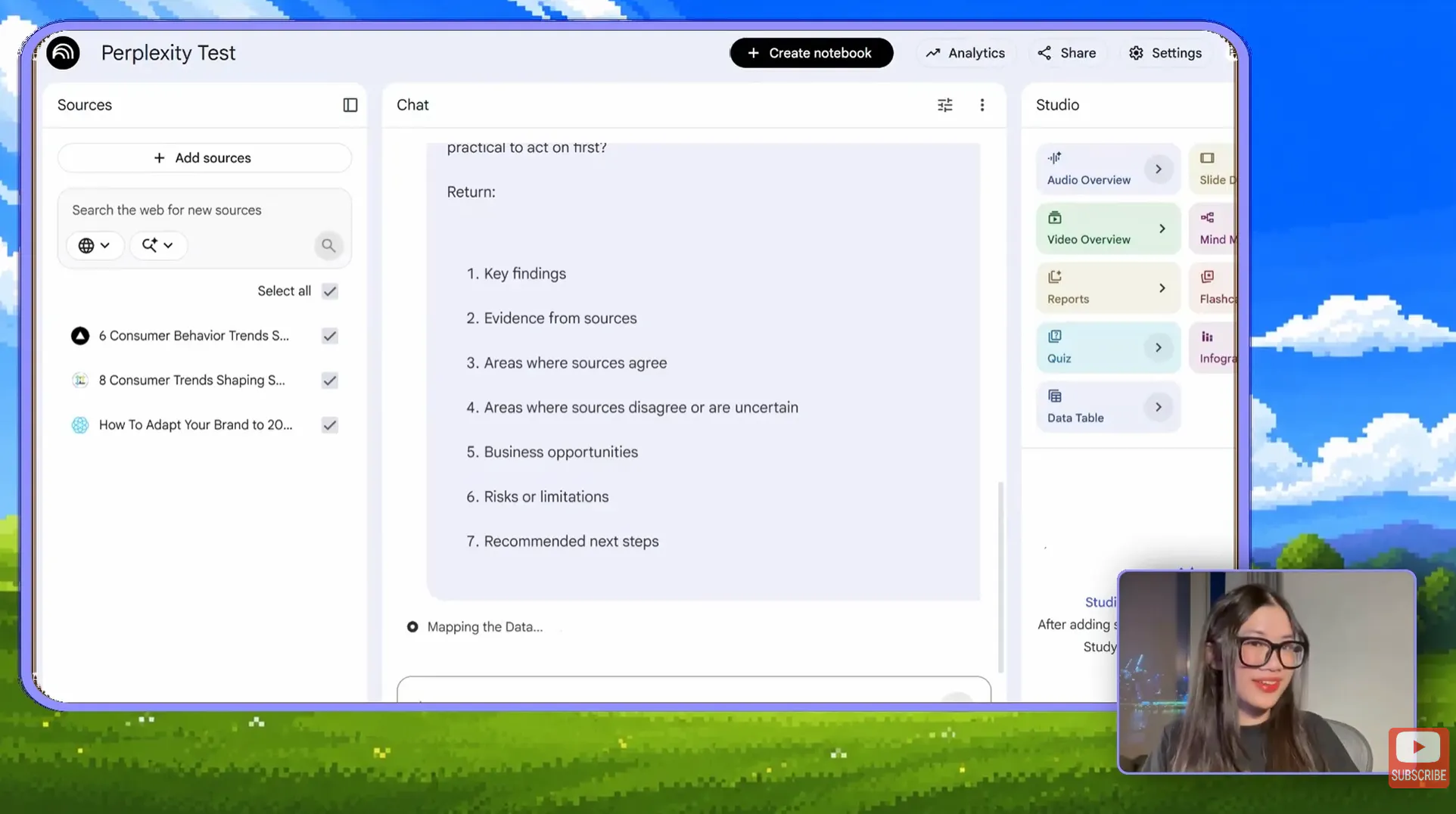This screenshot has height=814, width=1456.
Task: Expand Quiz options arrow
Action: (1158, 348)
